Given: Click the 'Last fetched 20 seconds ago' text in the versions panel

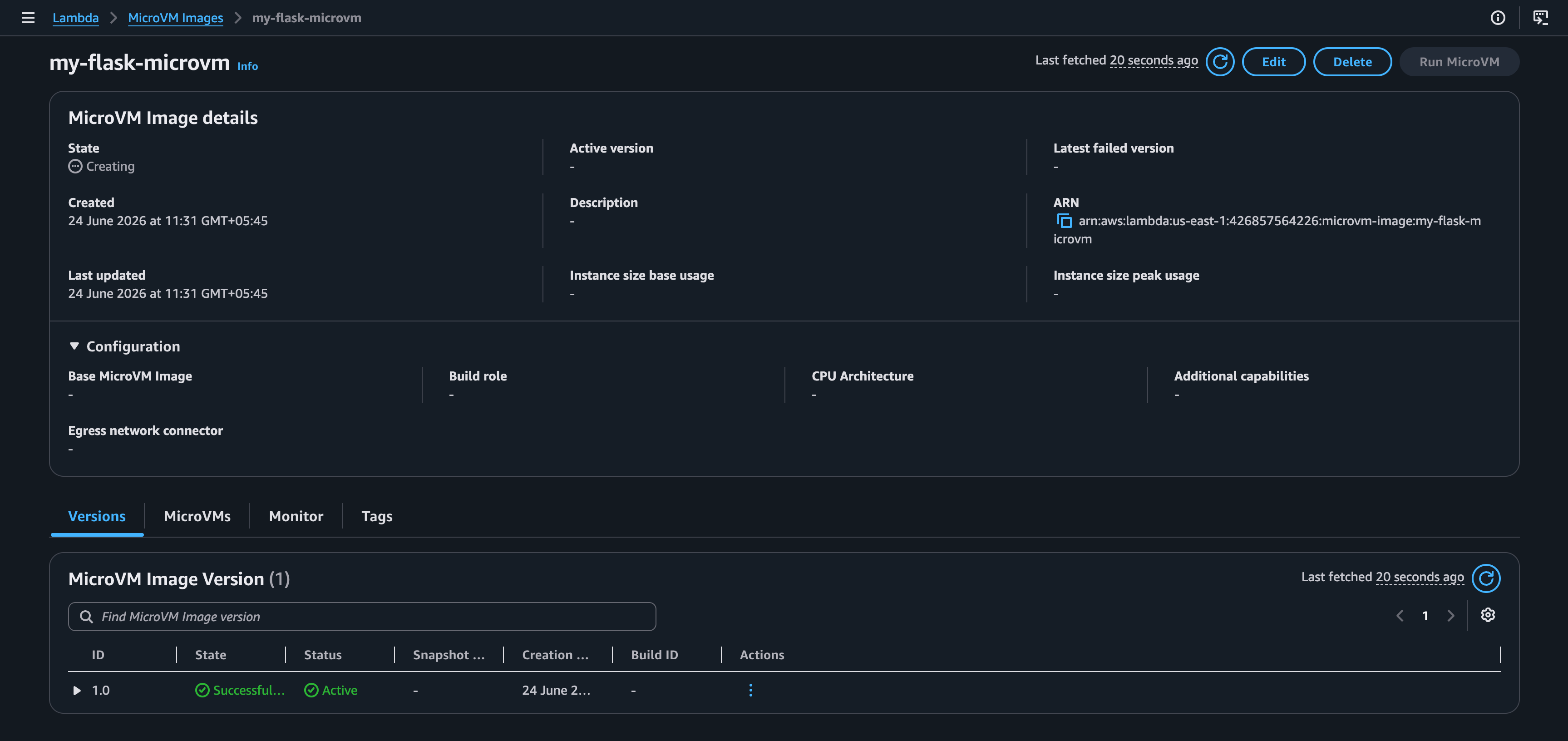Looking at the screenshot, I should coord(1382,577).
